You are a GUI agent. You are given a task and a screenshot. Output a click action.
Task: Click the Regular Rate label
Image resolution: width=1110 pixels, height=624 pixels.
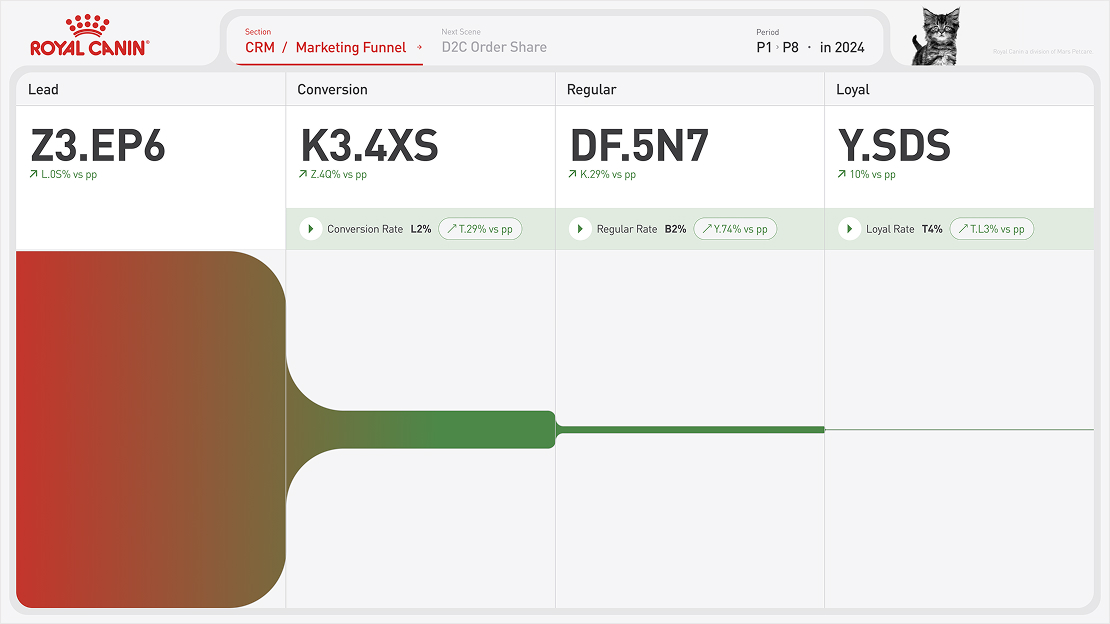[626, 229]
